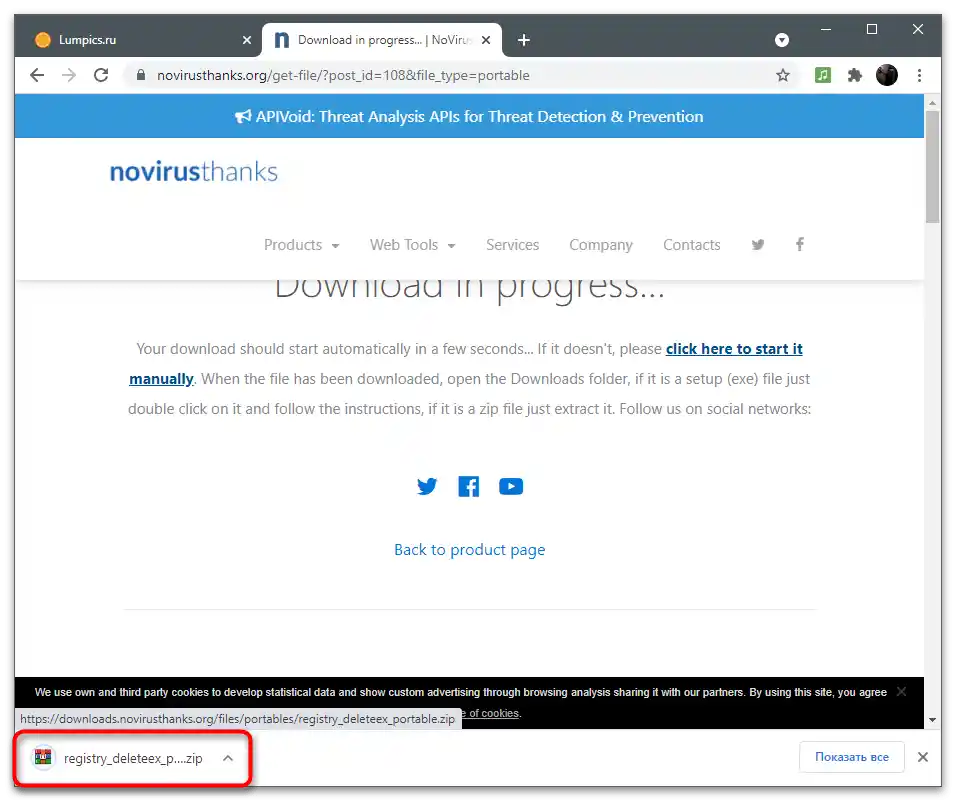Click the novirusthanks logo
Viewport: 956px width, 801px height.
[x=193, y=172]
